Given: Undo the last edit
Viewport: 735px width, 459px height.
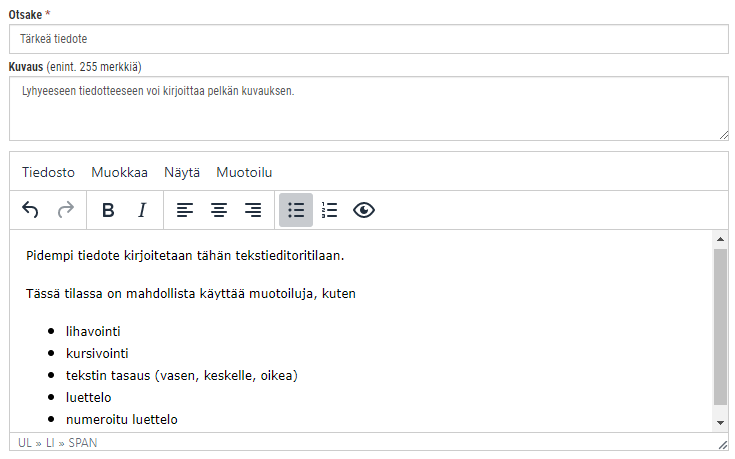Looking at the screenshot, I should [x=30, y=210].
